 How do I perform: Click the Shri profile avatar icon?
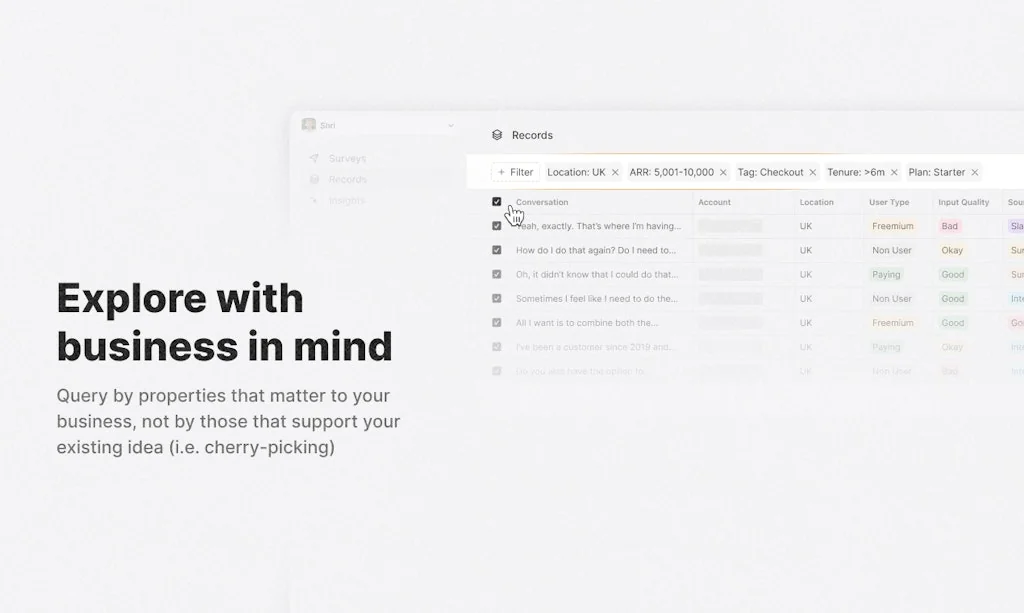coord(310,124)
